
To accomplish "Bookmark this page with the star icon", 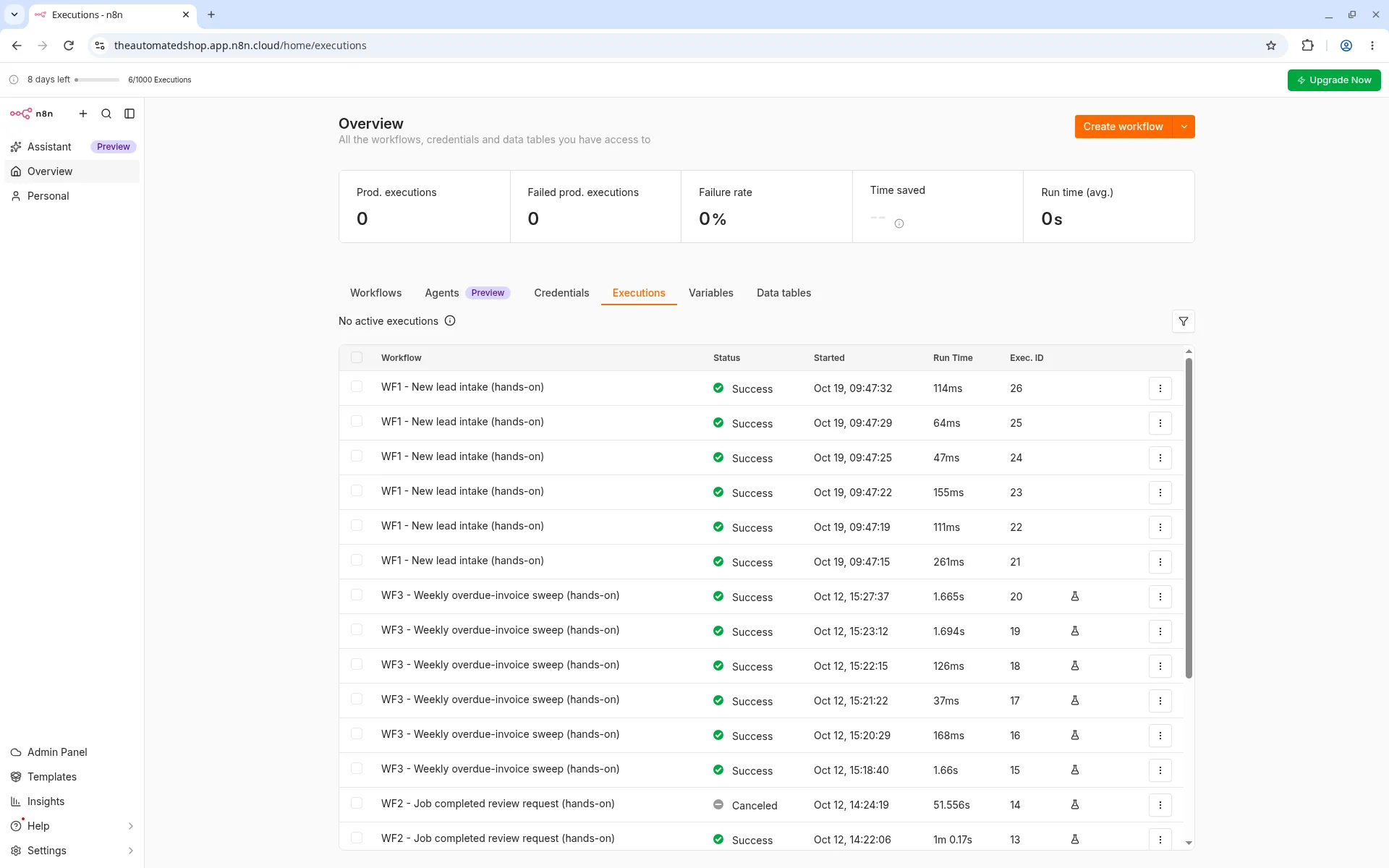I will pyautogui.click(x=1271, y=46).
